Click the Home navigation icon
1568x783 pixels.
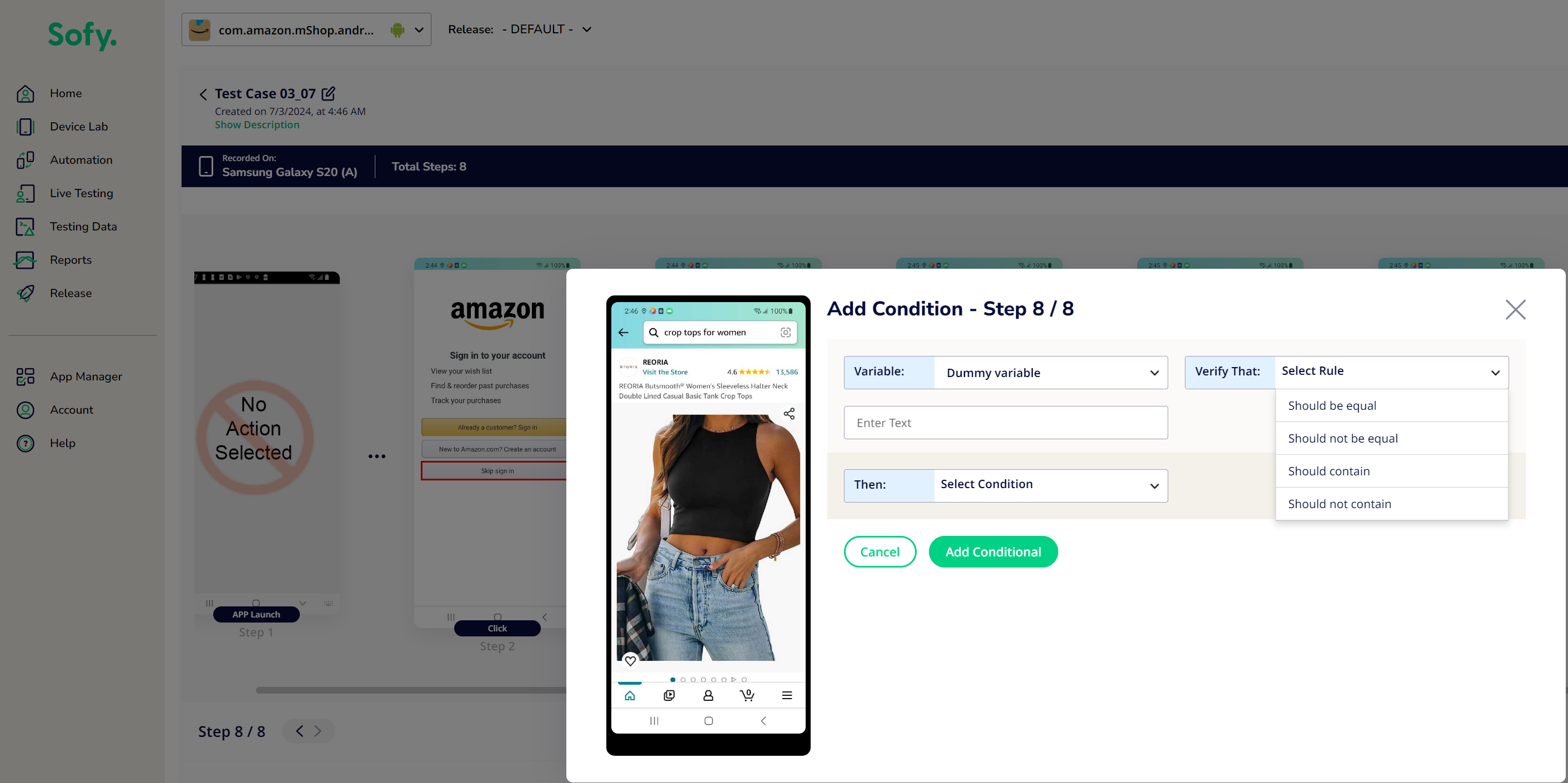pos(27,92)
